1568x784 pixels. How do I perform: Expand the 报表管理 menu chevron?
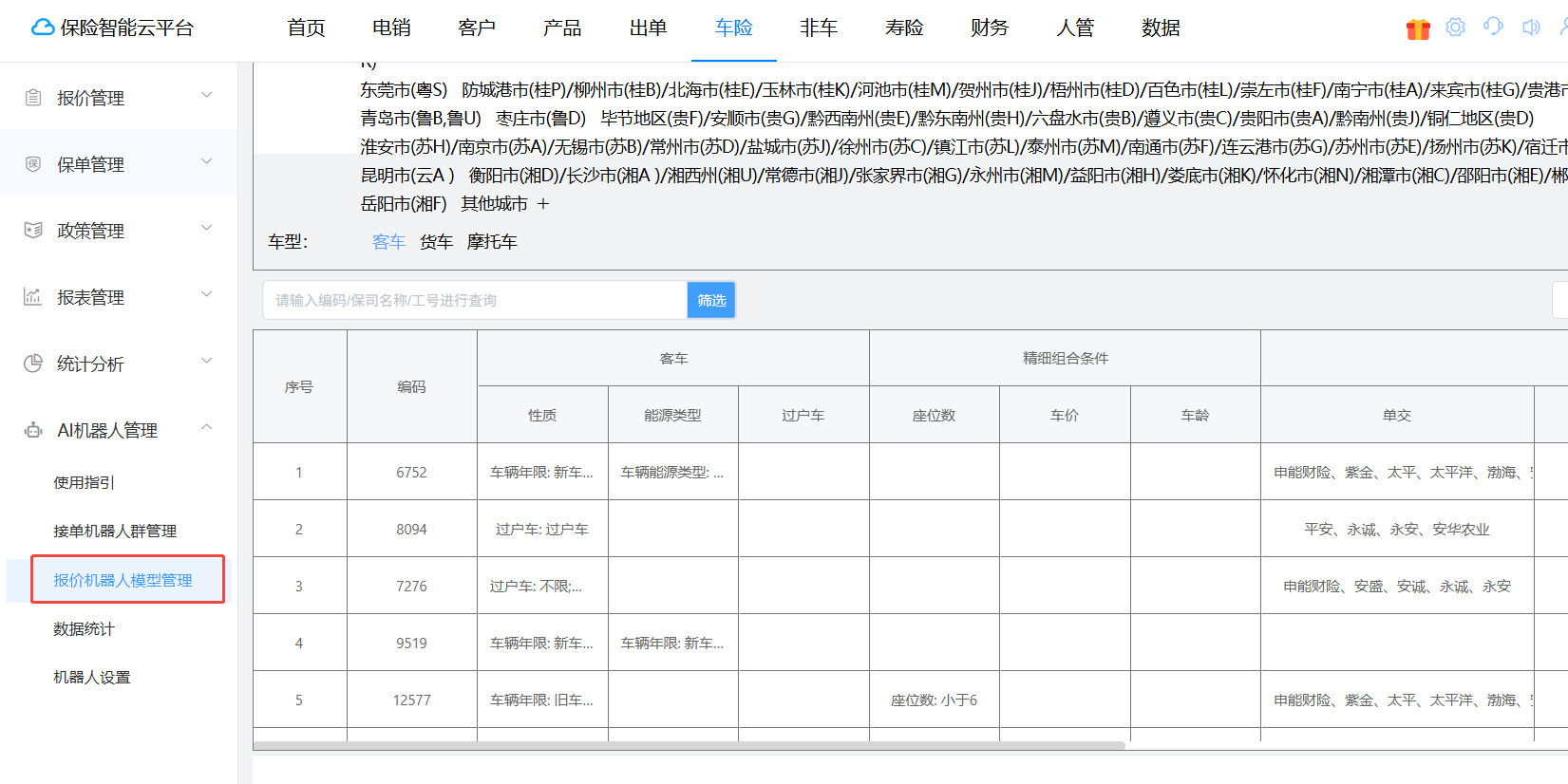[x=207, y=294]
